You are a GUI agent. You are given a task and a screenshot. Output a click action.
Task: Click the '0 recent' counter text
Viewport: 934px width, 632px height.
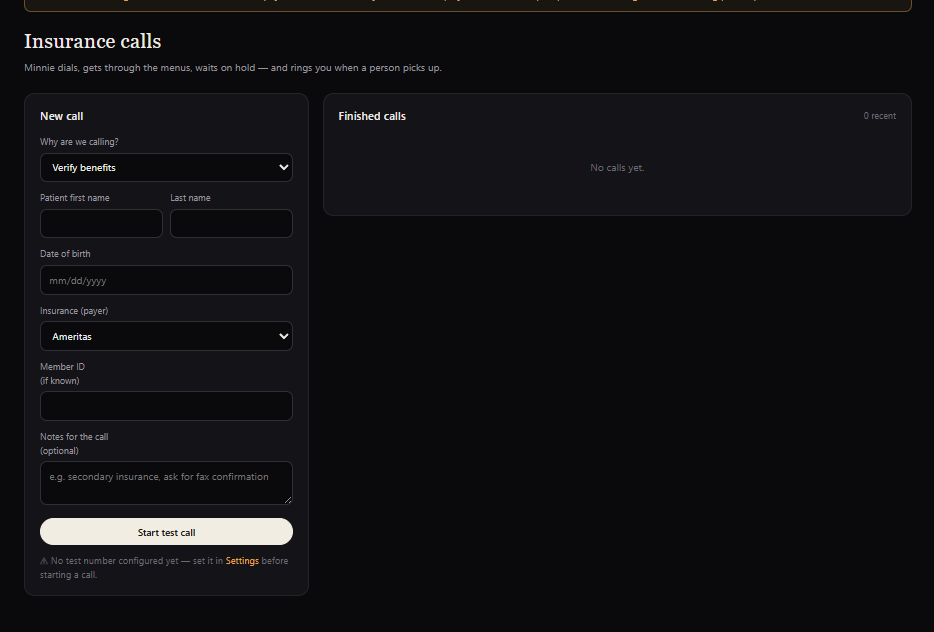[880, 116]
